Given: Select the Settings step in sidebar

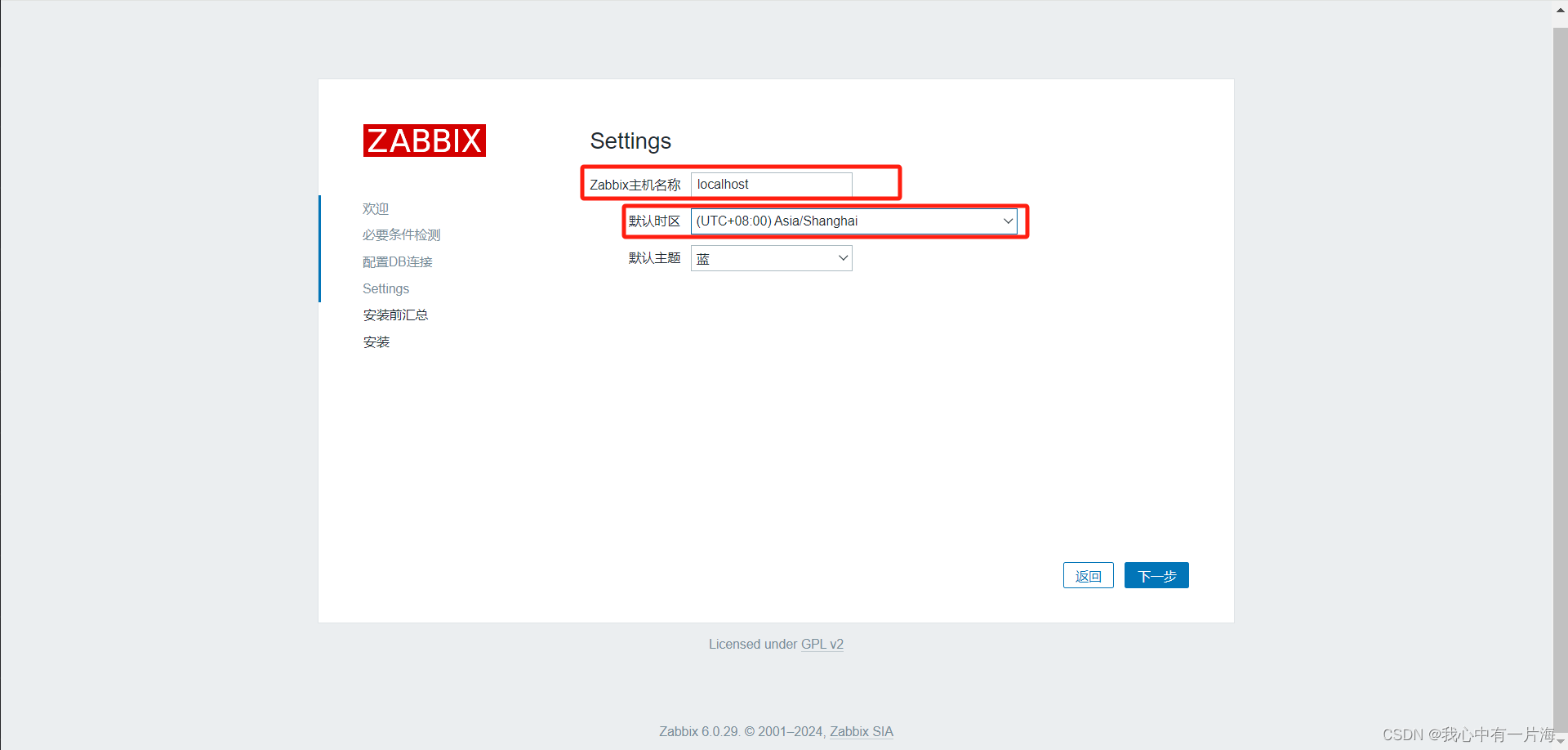Looking at the screenshot, I should (385, 288).
